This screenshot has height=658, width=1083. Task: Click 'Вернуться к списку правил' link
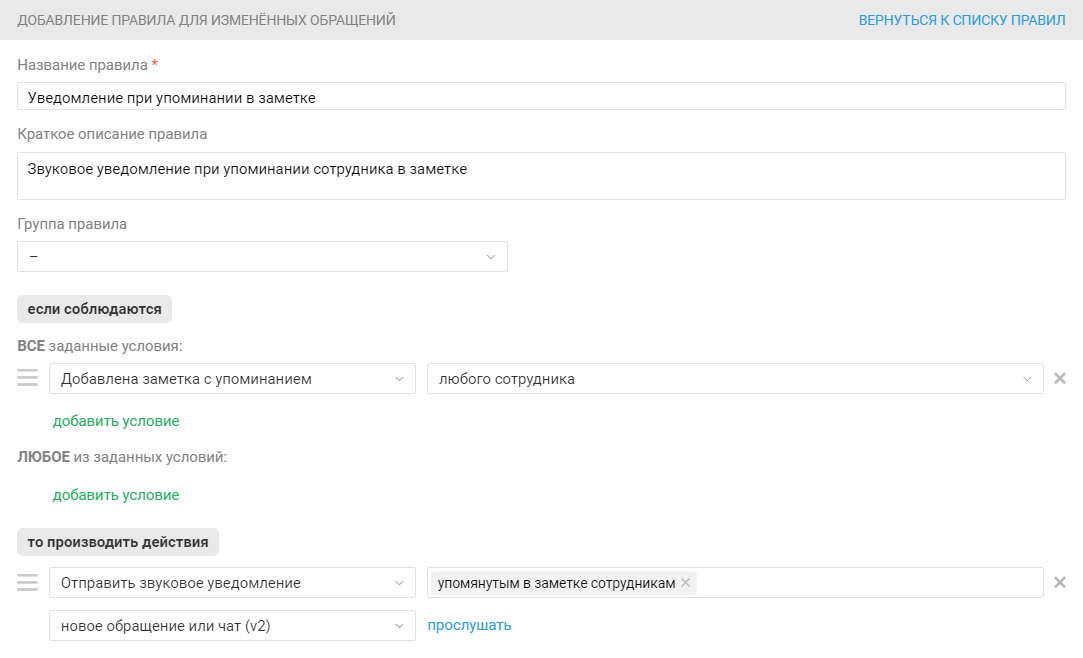(x=962, y=20)
